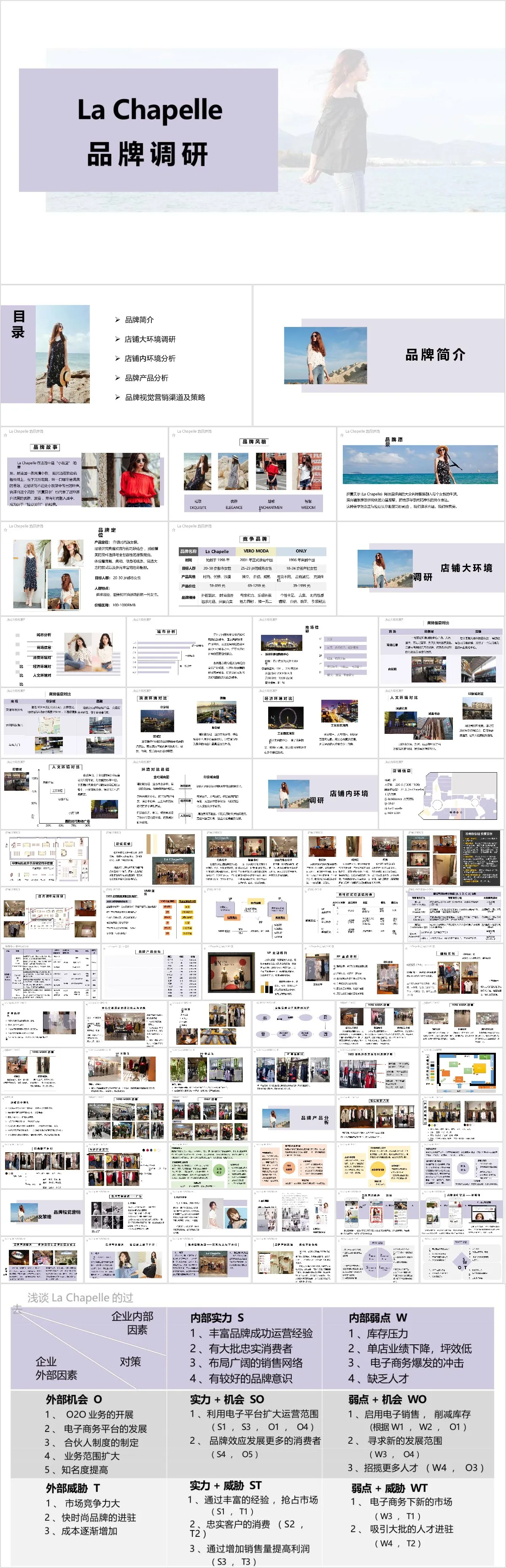The image size is (506, 1568).
Task: Click the 'WISDOM' caption on the style slide
Action: [308, 507]
